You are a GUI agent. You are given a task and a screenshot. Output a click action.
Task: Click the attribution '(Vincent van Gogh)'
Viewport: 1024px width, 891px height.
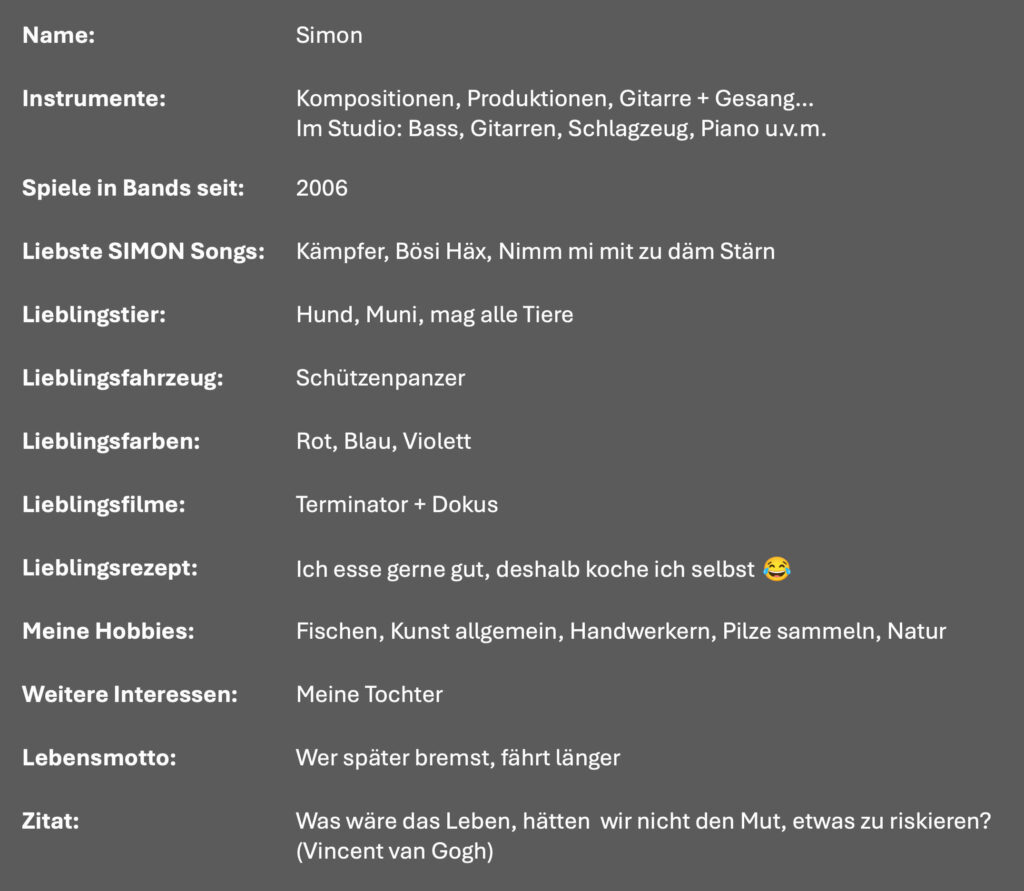tap(395, 851)
